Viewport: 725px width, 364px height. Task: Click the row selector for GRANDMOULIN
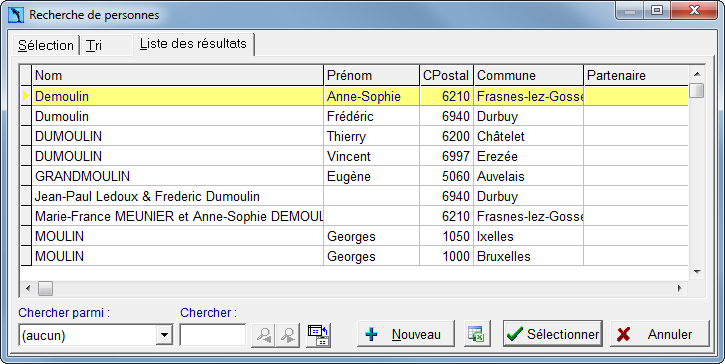(x=26, y=176)
